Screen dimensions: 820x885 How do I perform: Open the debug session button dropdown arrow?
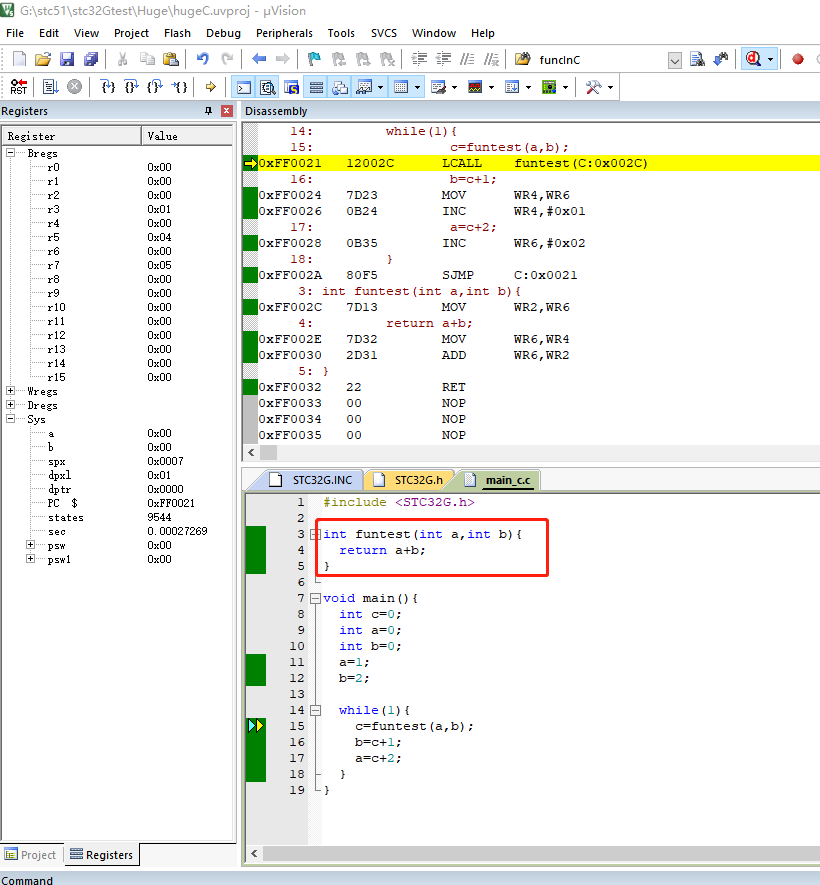[770, 59]
